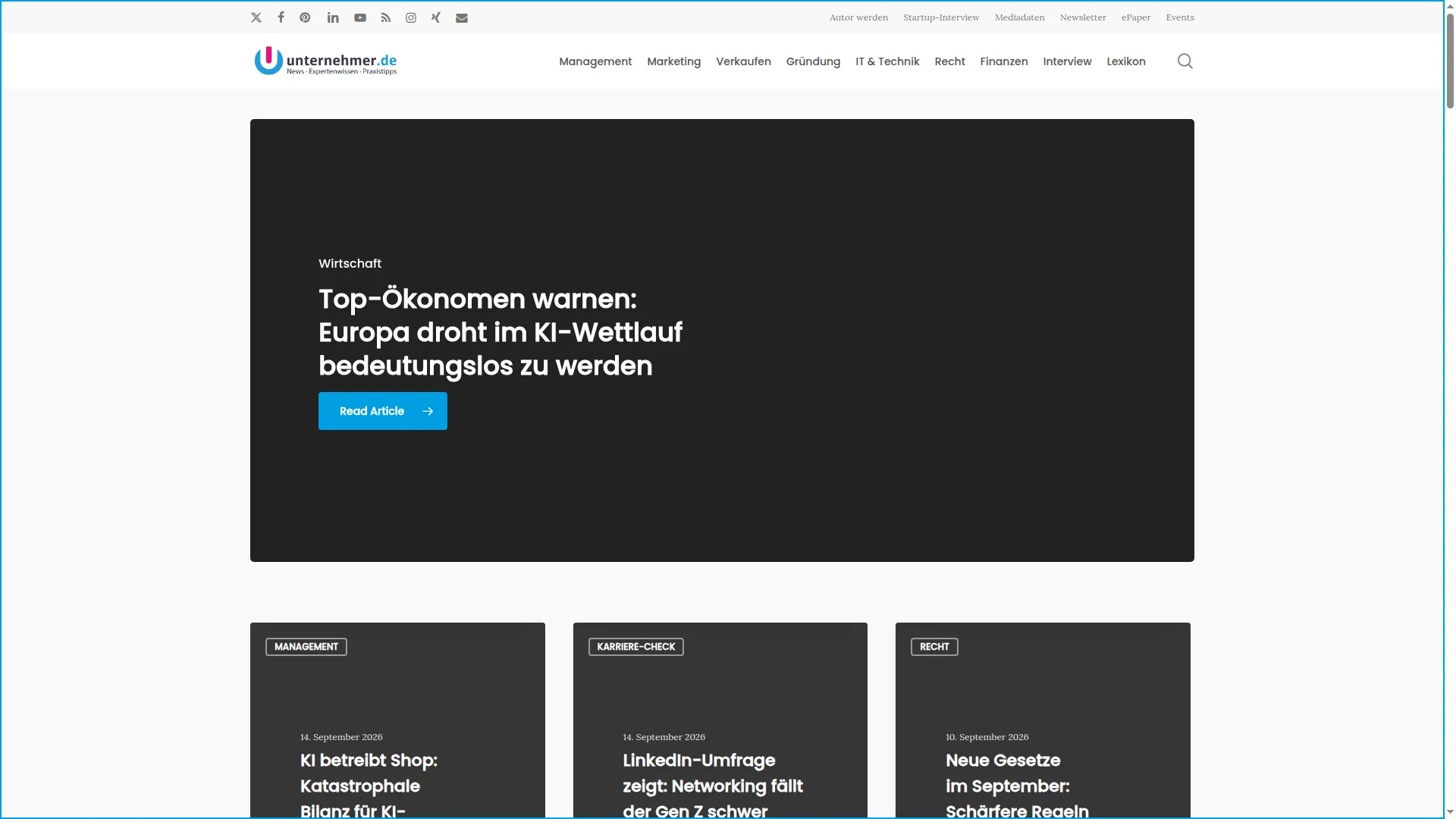1456x819 pixels.
Task: Open the Instagram social icon
Action: pyautogui.click(x=411, y=17)
